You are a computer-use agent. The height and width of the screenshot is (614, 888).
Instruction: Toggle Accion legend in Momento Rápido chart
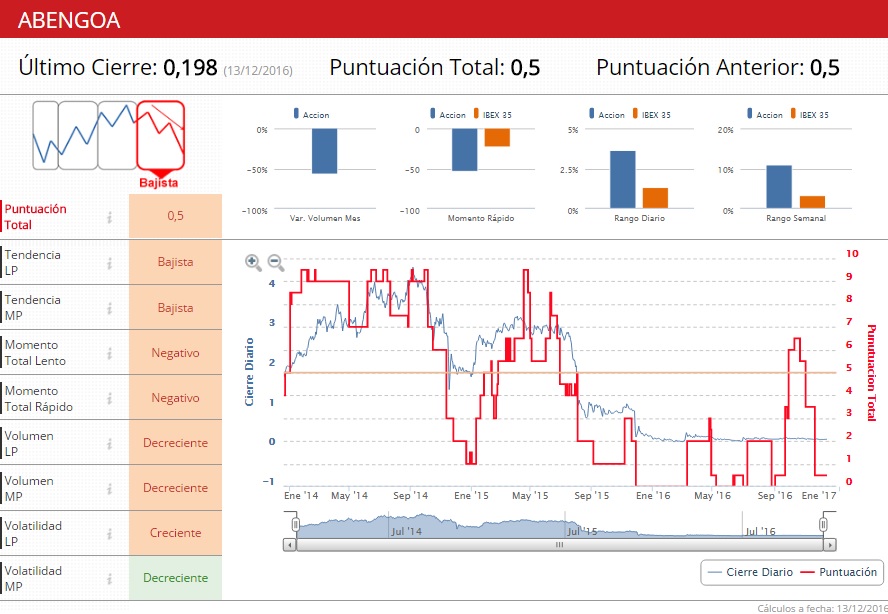(448, 114)
